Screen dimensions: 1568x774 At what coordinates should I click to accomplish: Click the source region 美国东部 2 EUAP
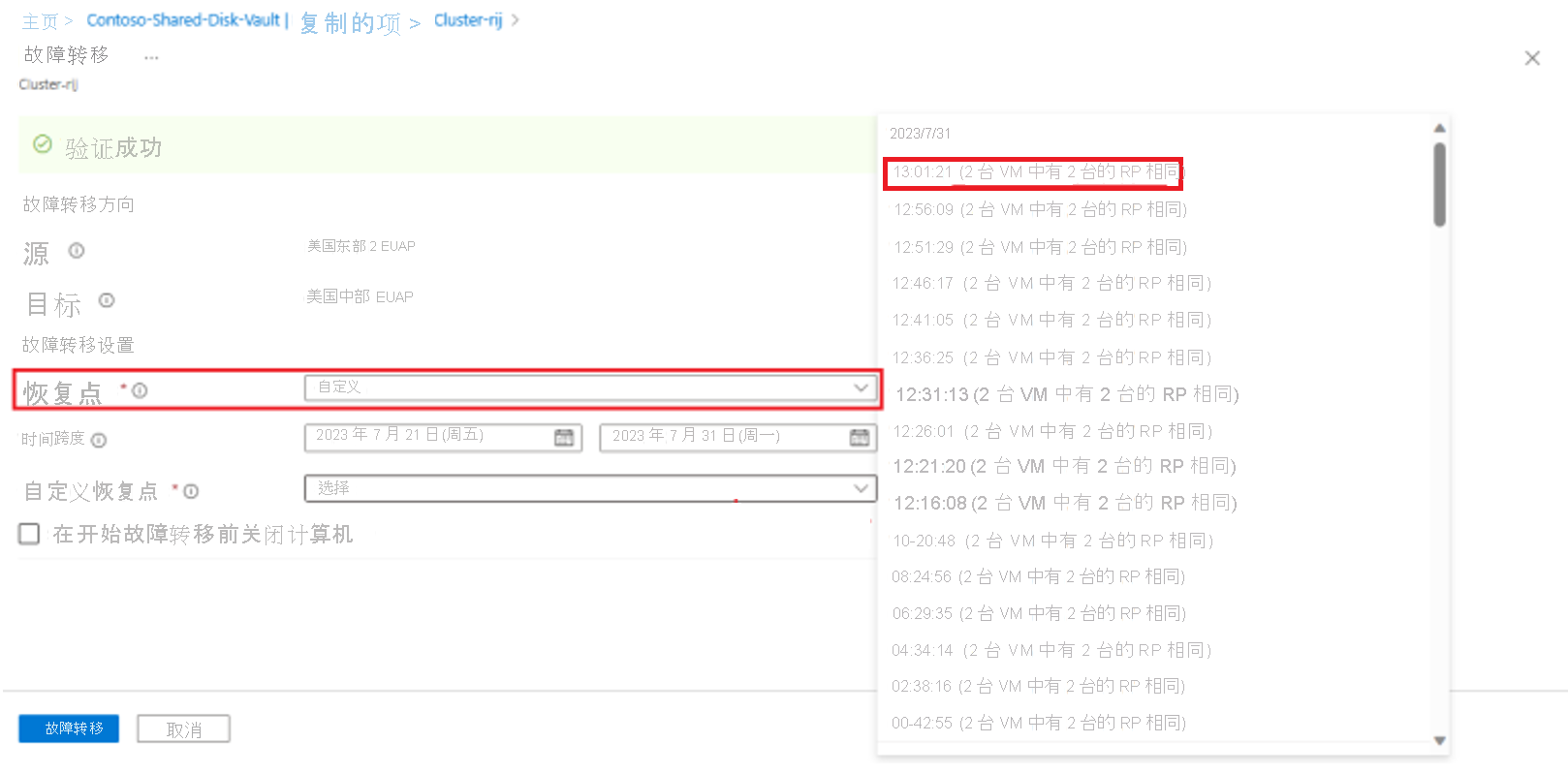click(361, 246)
